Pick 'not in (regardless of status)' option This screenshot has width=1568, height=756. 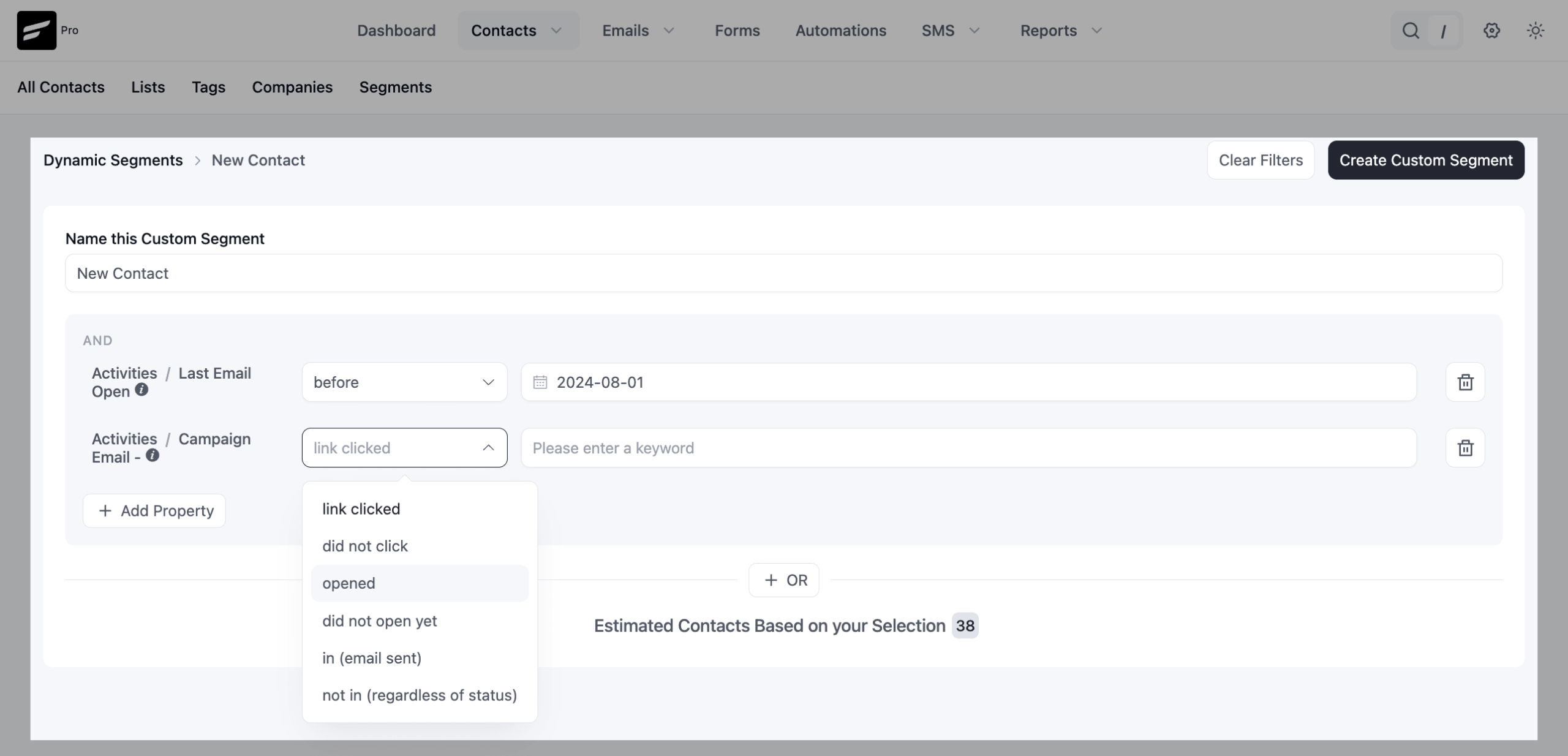(x=420, y=695)
